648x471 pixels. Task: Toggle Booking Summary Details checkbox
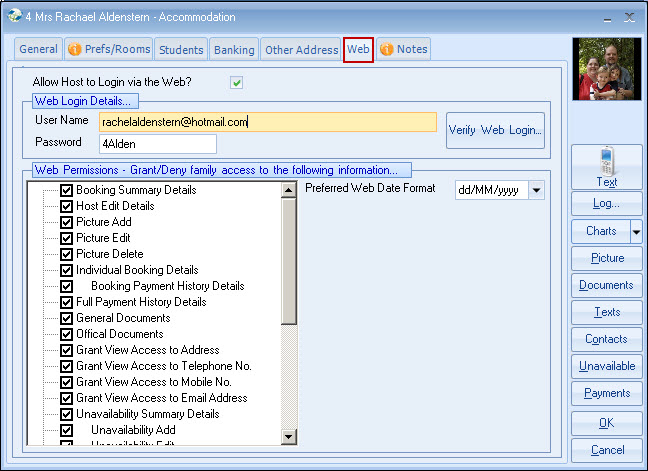67,190
